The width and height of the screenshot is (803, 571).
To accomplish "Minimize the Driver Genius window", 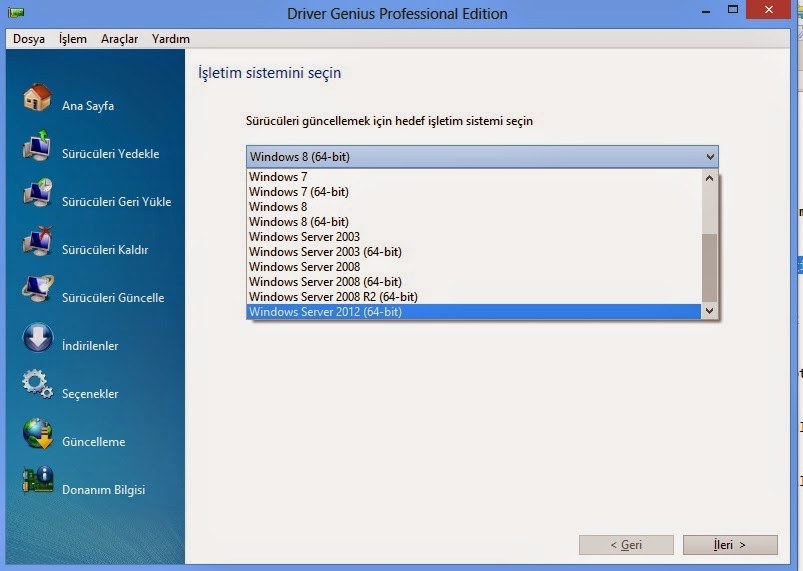I will 706,10.
